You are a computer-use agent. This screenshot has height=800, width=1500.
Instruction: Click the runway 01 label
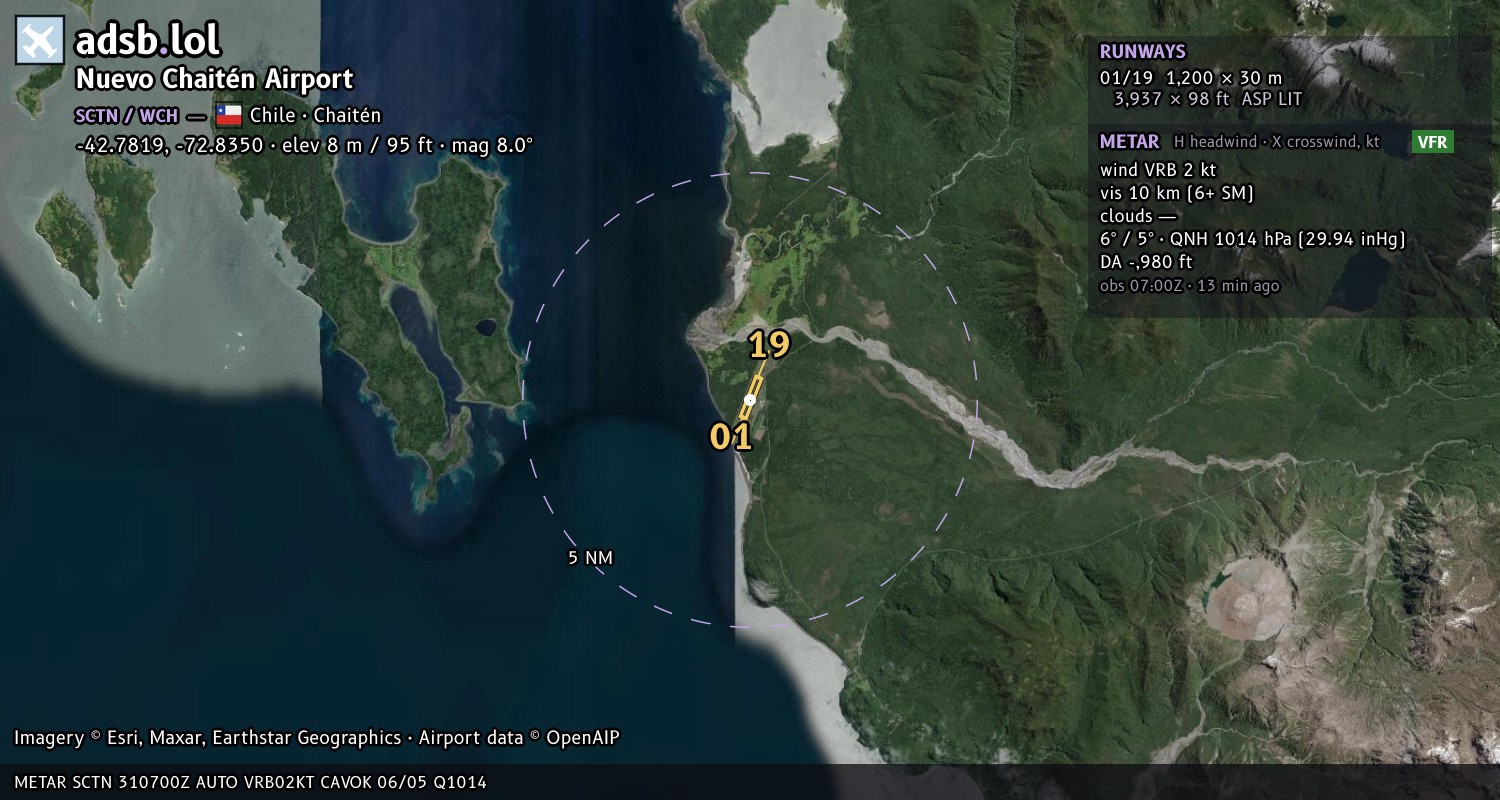(731, 437)
